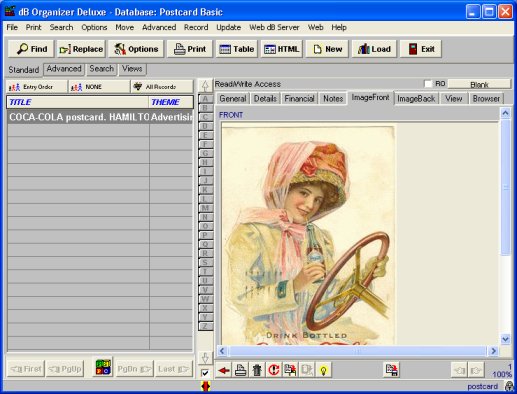Open the Web dB Server menu

274,27
